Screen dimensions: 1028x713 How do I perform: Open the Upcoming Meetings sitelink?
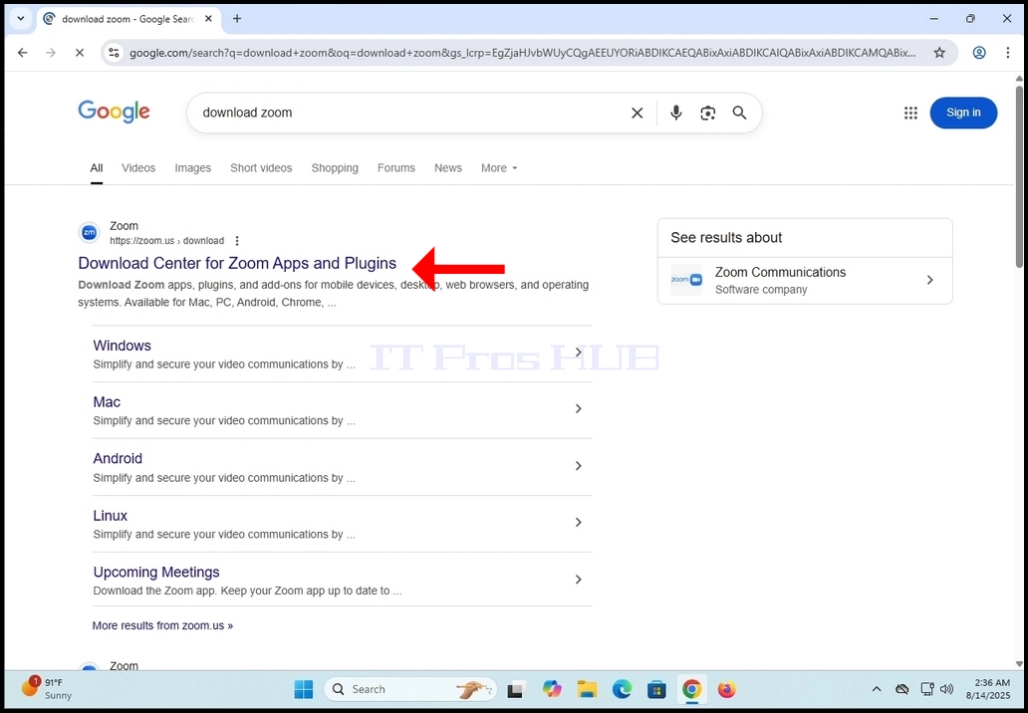tap(156, 572)
